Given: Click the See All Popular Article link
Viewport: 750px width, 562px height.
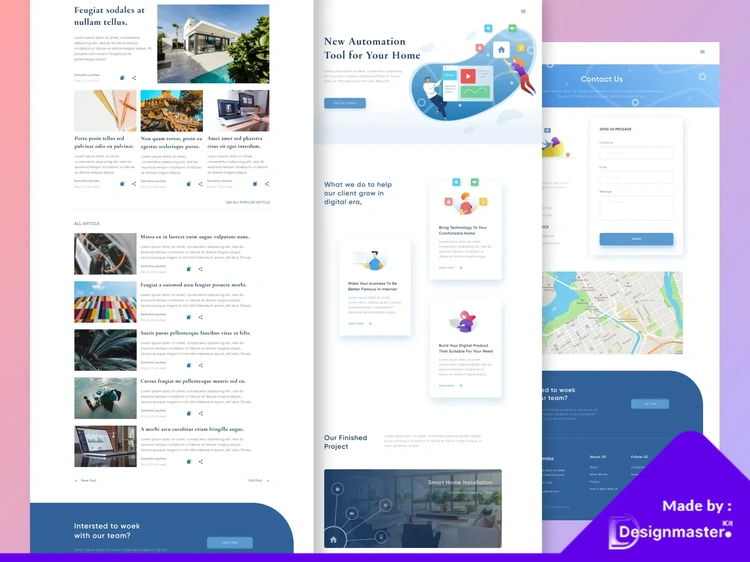Looking at the screenshot, I should (247, 202).
